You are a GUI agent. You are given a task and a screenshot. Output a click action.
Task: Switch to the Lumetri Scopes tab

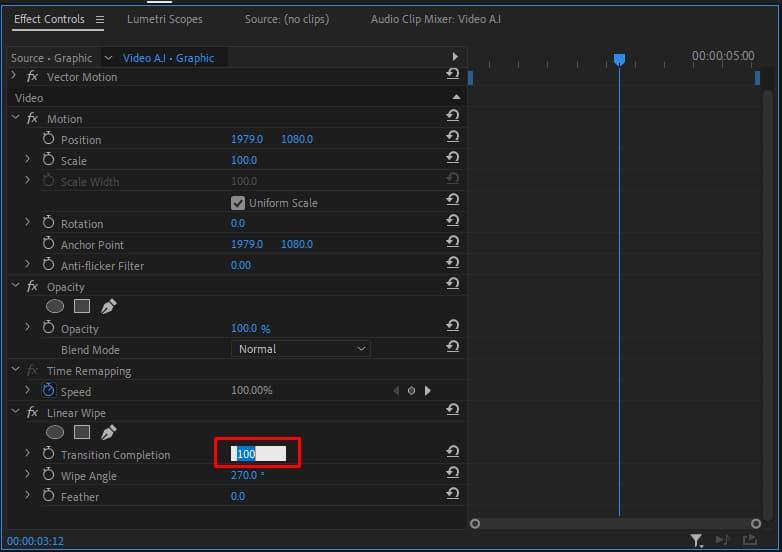point(164,19)
